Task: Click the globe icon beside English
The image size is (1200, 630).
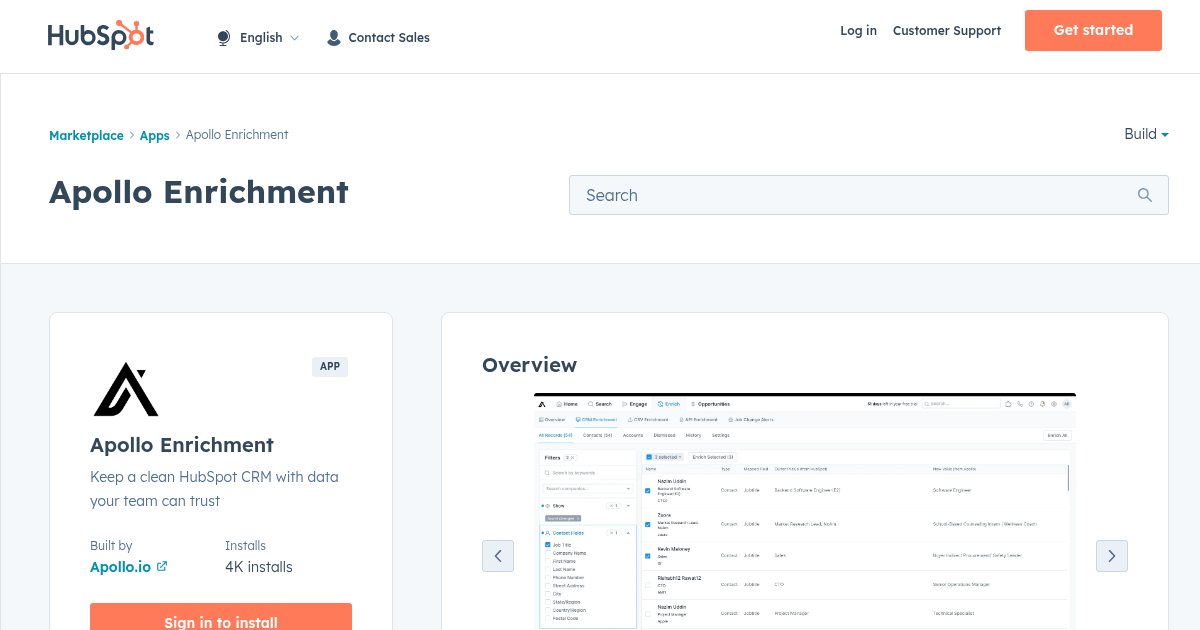Action: tap(222, 37)
